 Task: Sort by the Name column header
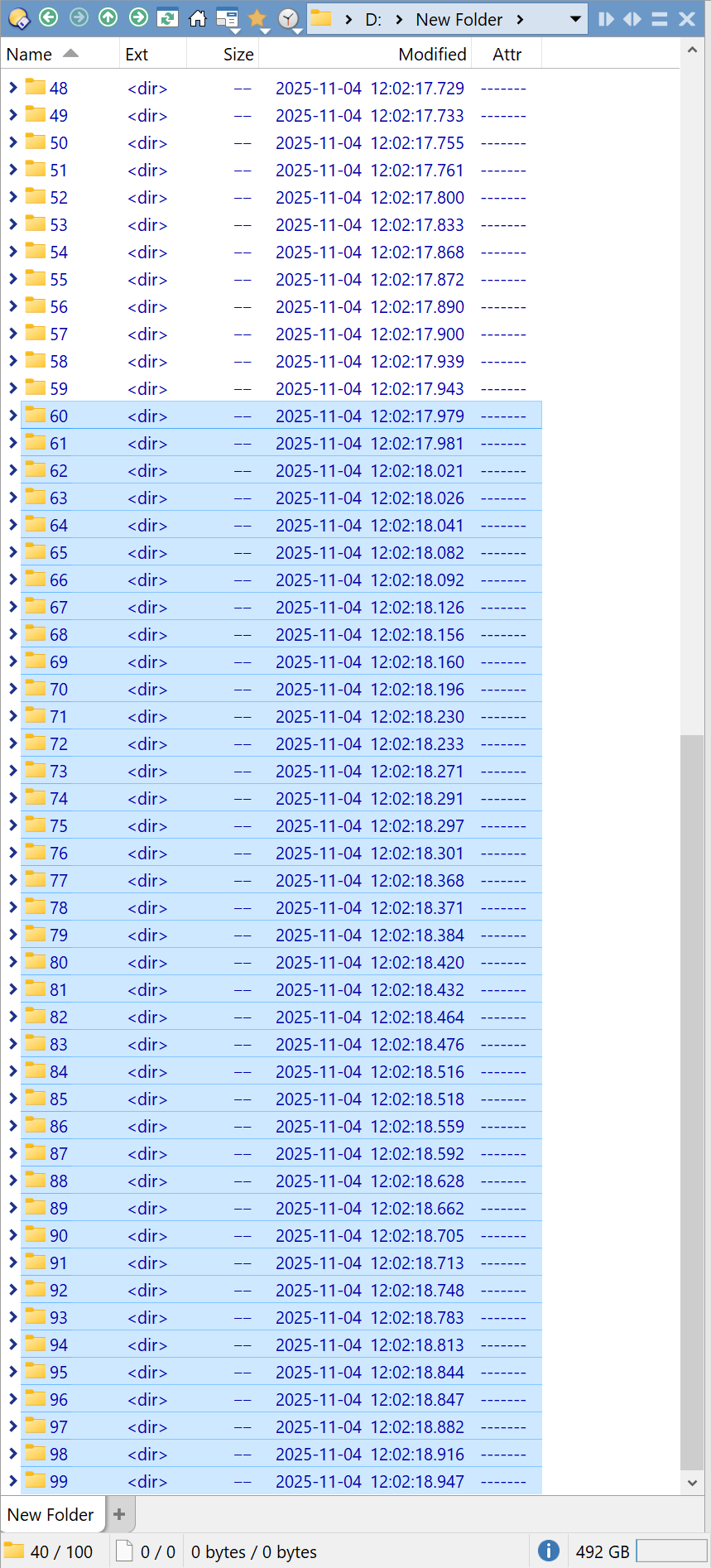pyautogui.click(x=30, y=55)
